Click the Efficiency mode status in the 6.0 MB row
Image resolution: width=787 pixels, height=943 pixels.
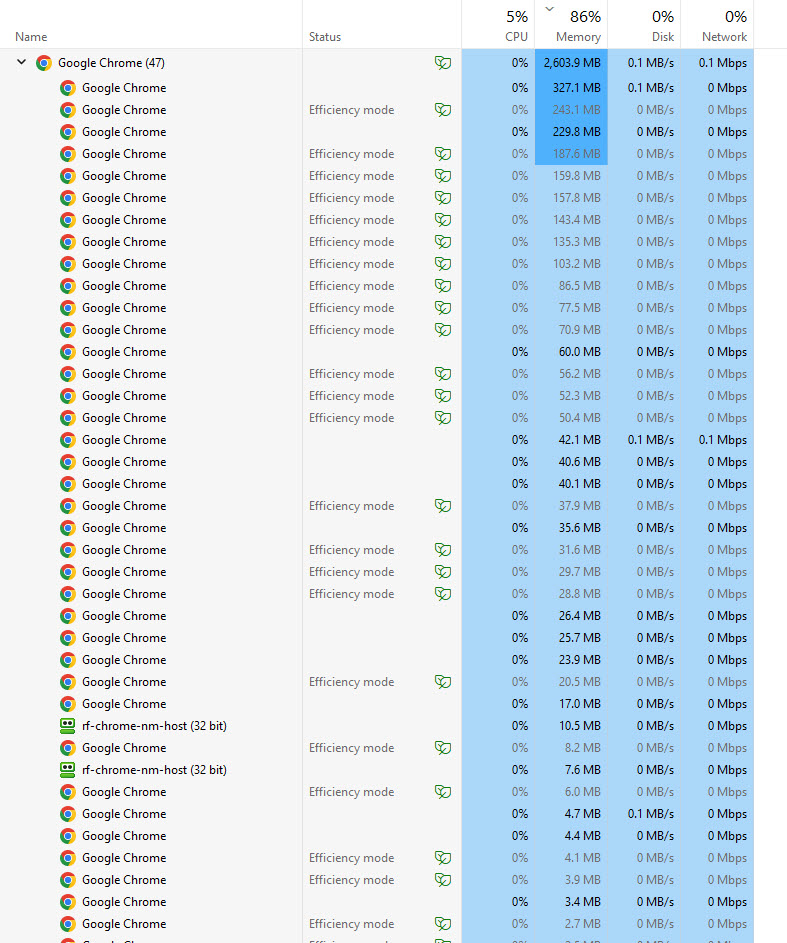[352, 791]
